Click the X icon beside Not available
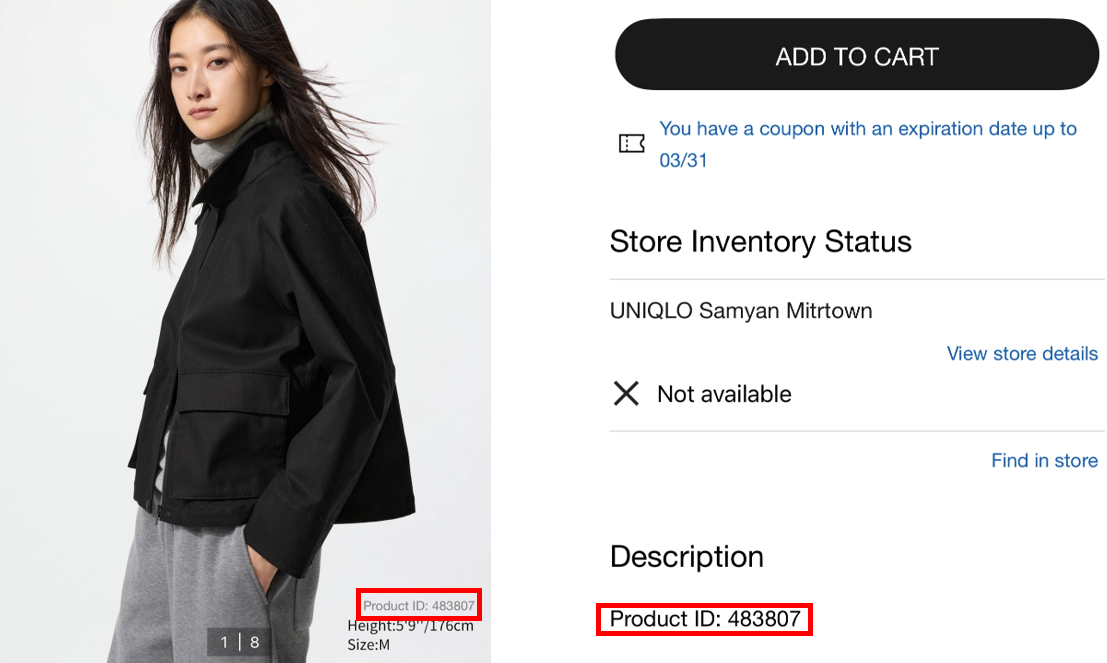Screen dimensions: 1107x663 pyautogui.click(x=626, y=394)
